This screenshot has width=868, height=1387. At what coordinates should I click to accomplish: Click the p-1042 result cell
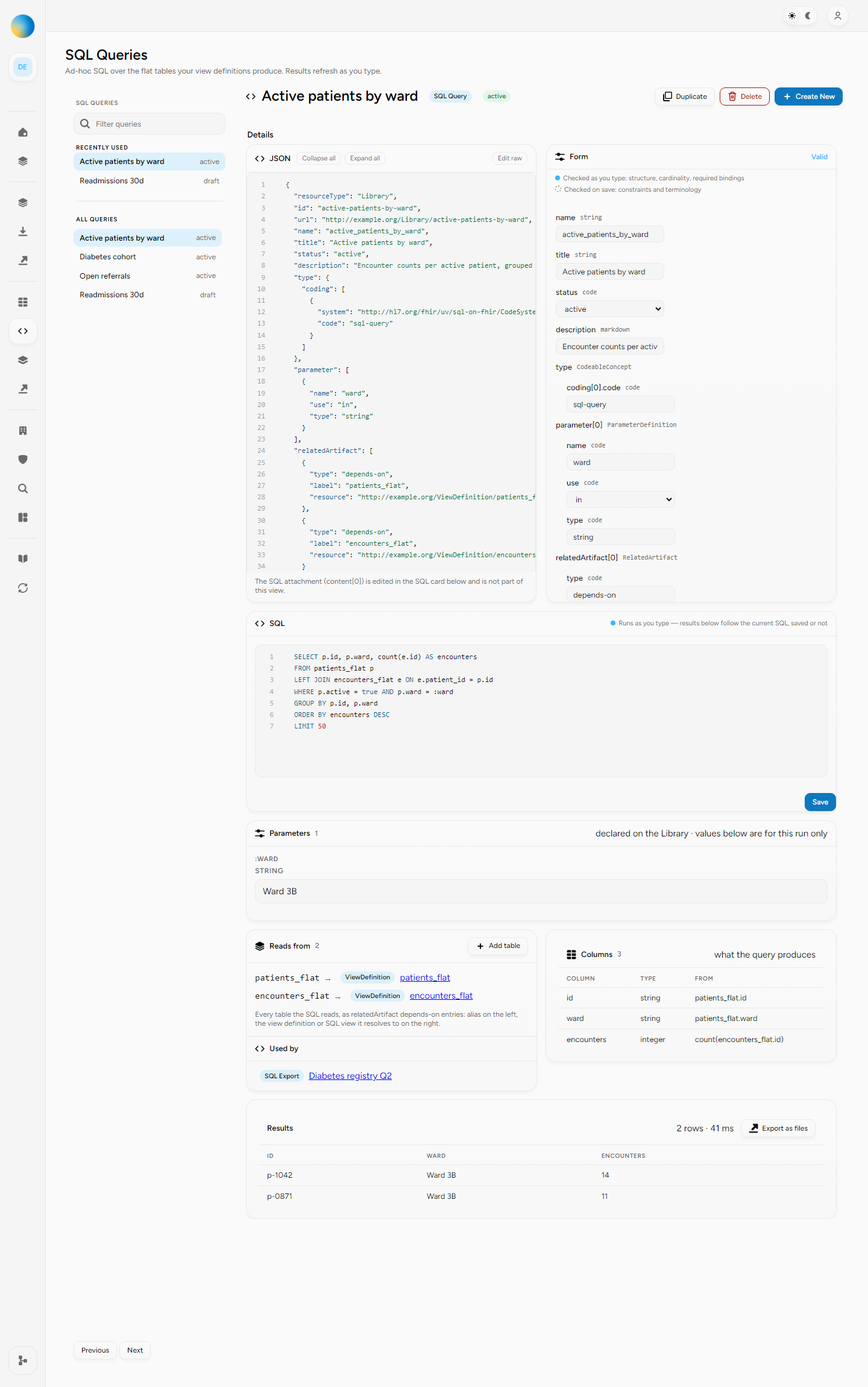click(x=280, y=1175)
